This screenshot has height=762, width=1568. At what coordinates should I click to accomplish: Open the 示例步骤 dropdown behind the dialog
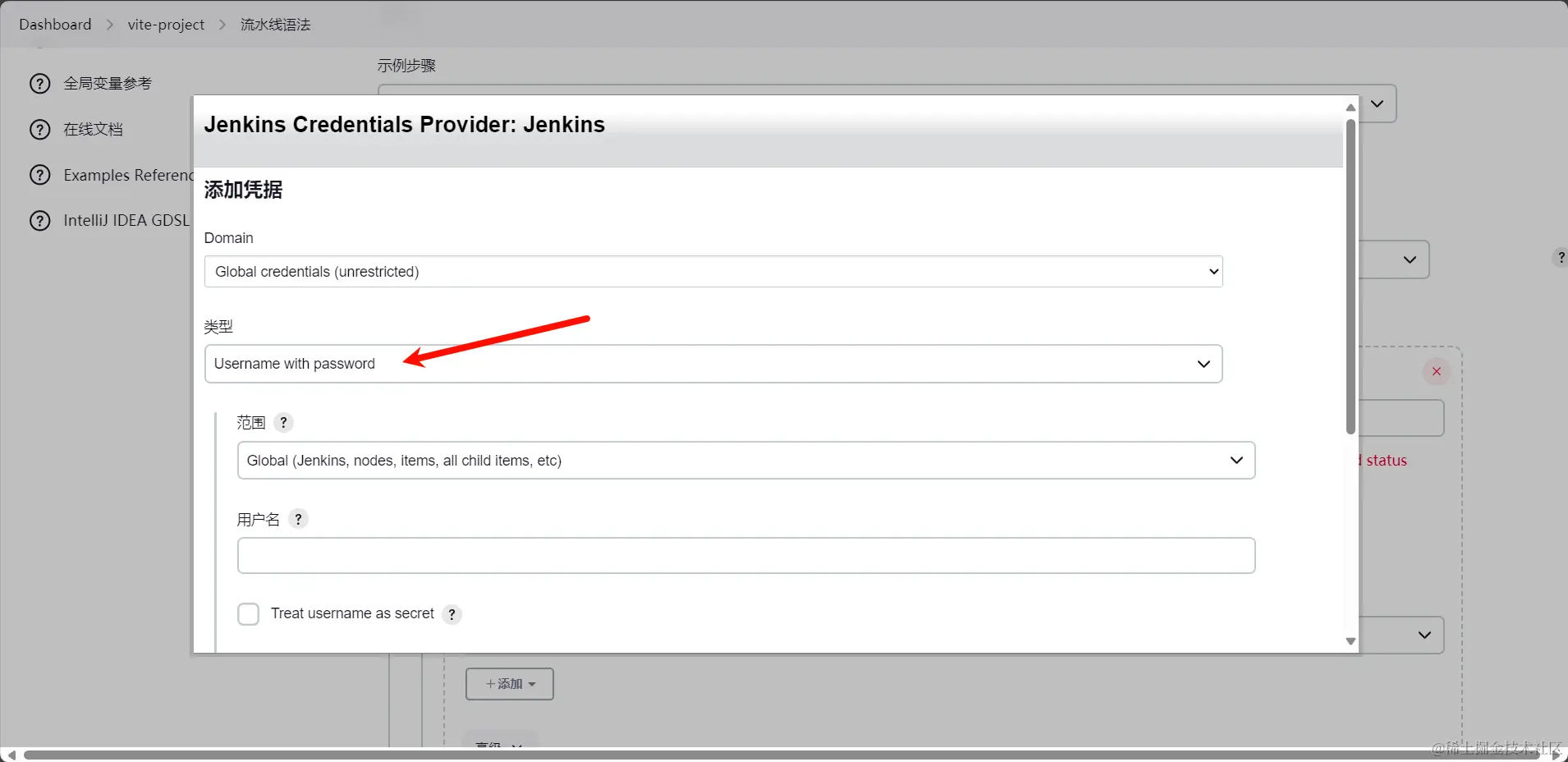[1378, 104]
